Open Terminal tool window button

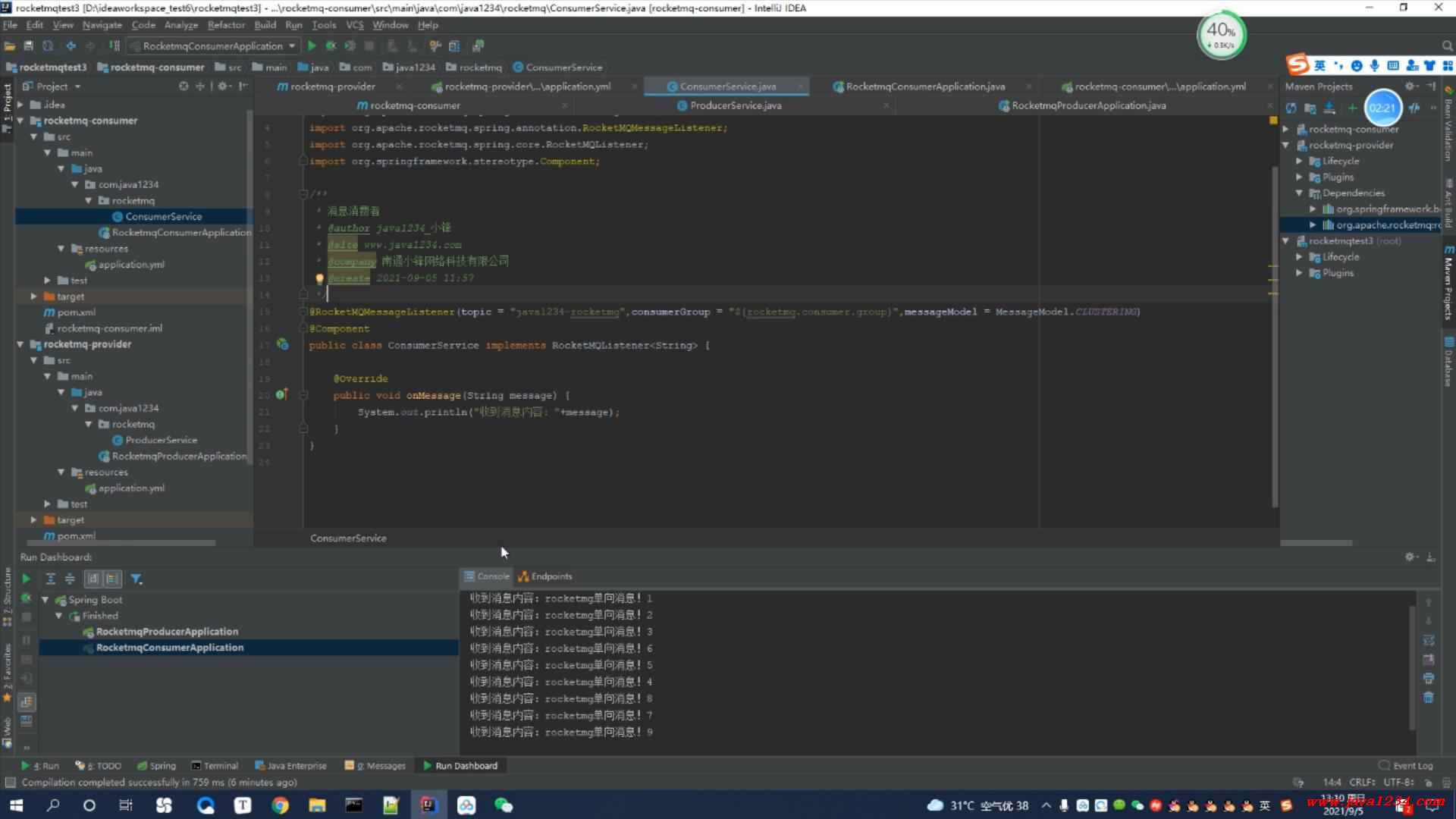[x=215, y=766]
